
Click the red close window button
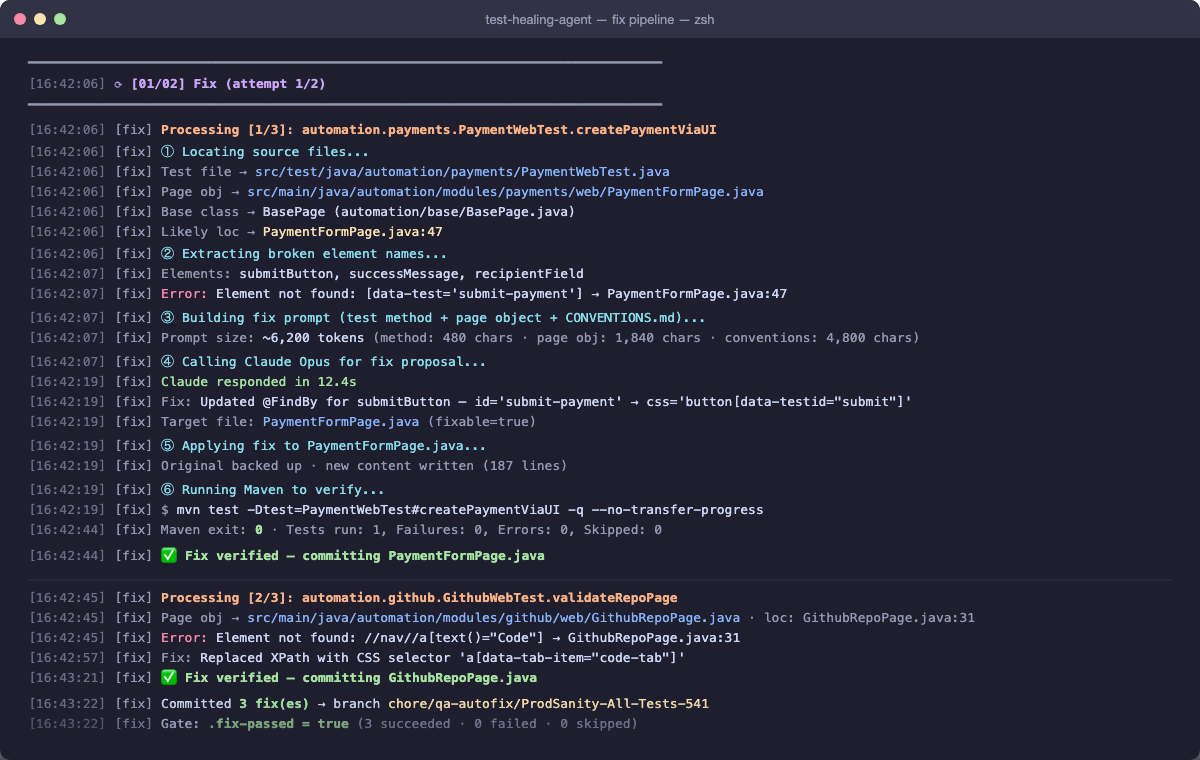[x=20, y=19]
